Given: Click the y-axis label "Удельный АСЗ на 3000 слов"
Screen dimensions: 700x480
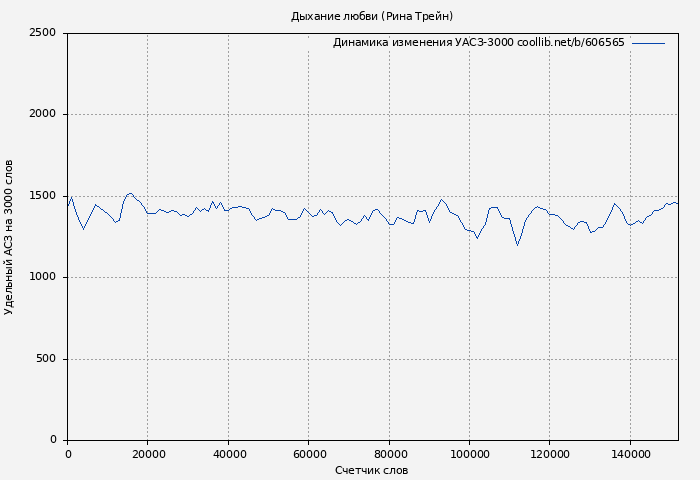Looking at the screenshot, I should (x=10, y=237).
